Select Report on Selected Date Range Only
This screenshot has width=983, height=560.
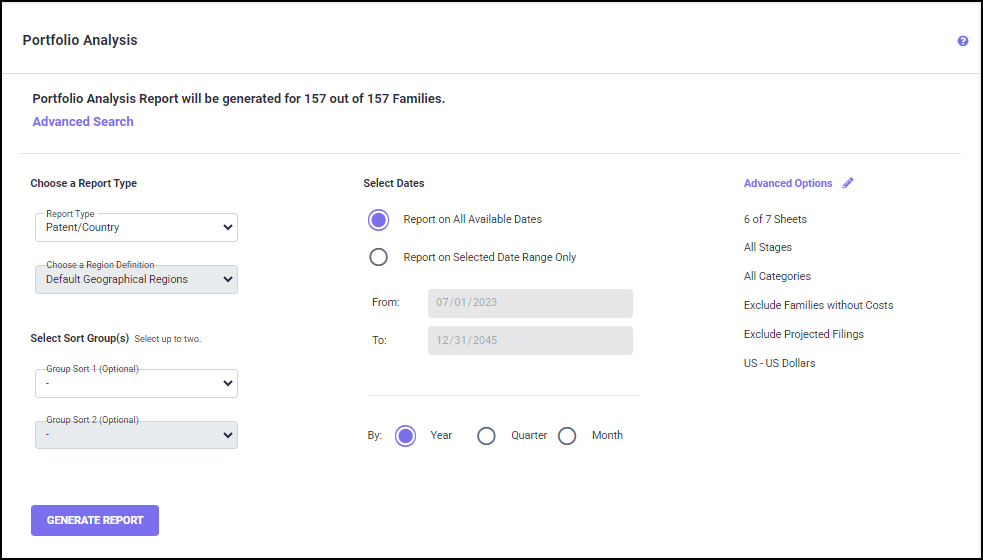(x=378, y=257)
